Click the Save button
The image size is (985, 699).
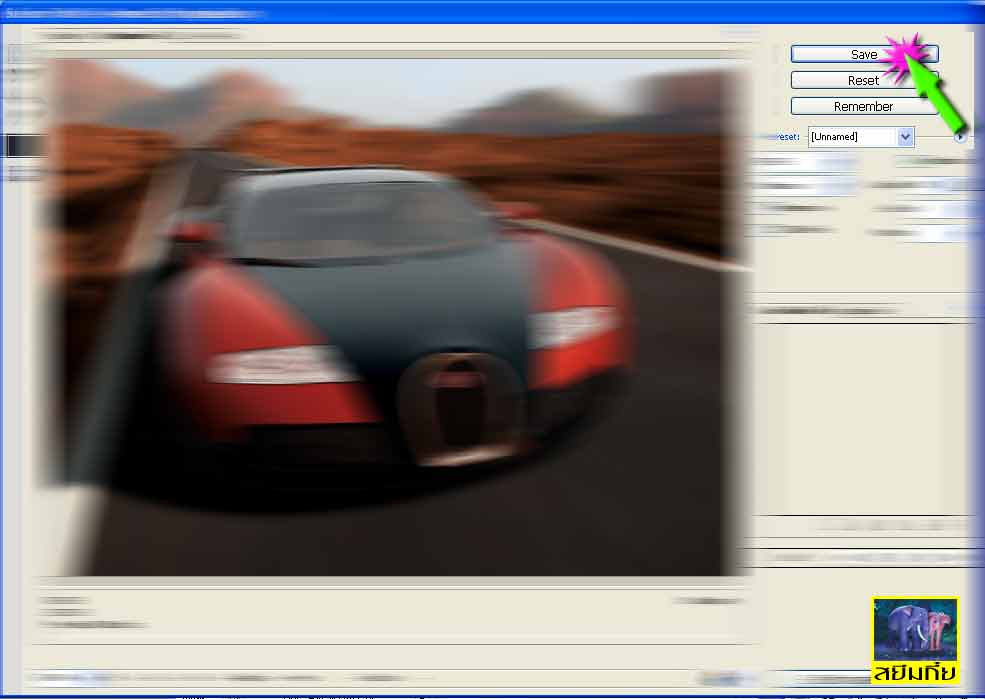coord(864,54)
